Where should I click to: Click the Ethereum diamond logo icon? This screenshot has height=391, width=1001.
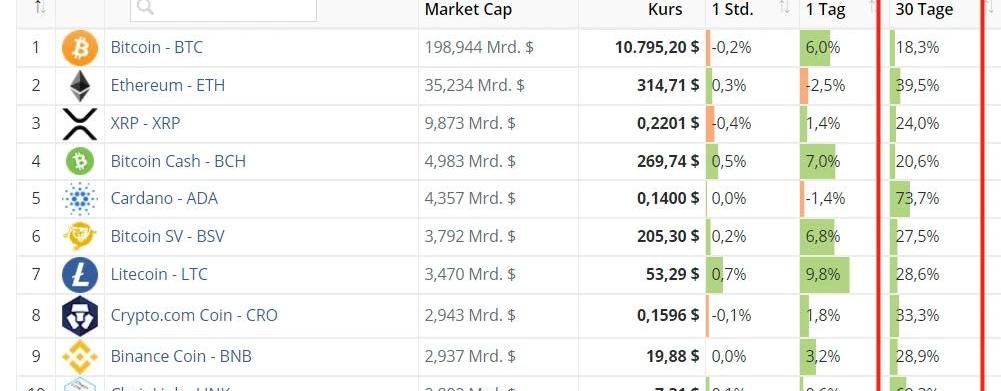click(80, 86)
